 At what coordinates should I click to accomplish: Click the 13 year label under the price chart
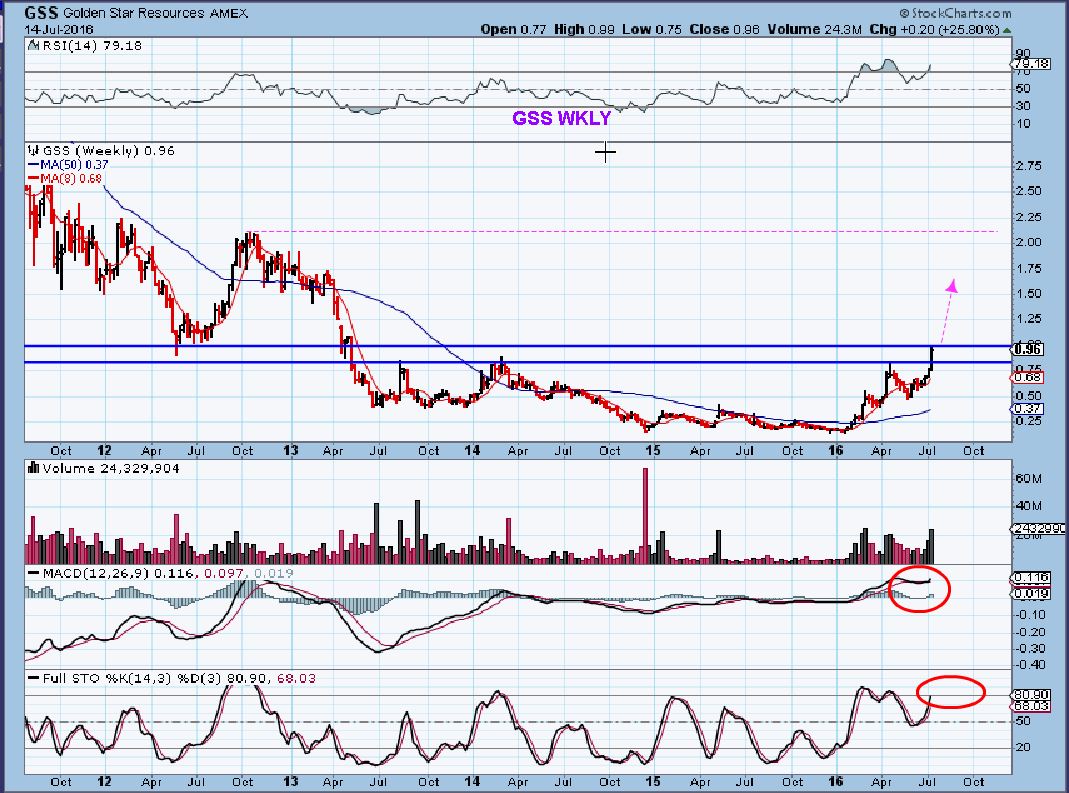click(290, 450)
